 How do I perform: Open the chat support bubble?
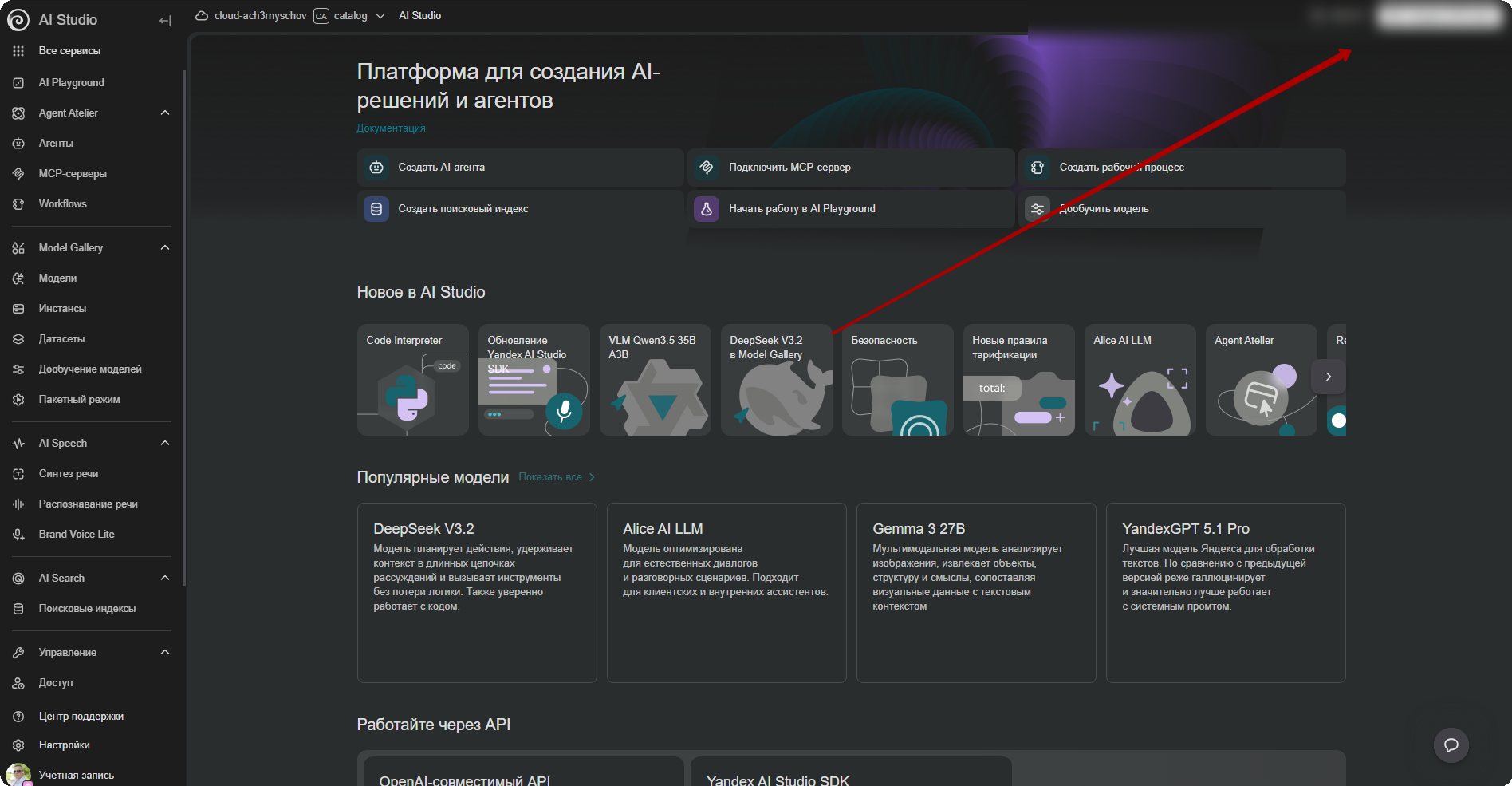coord(1451,745)
